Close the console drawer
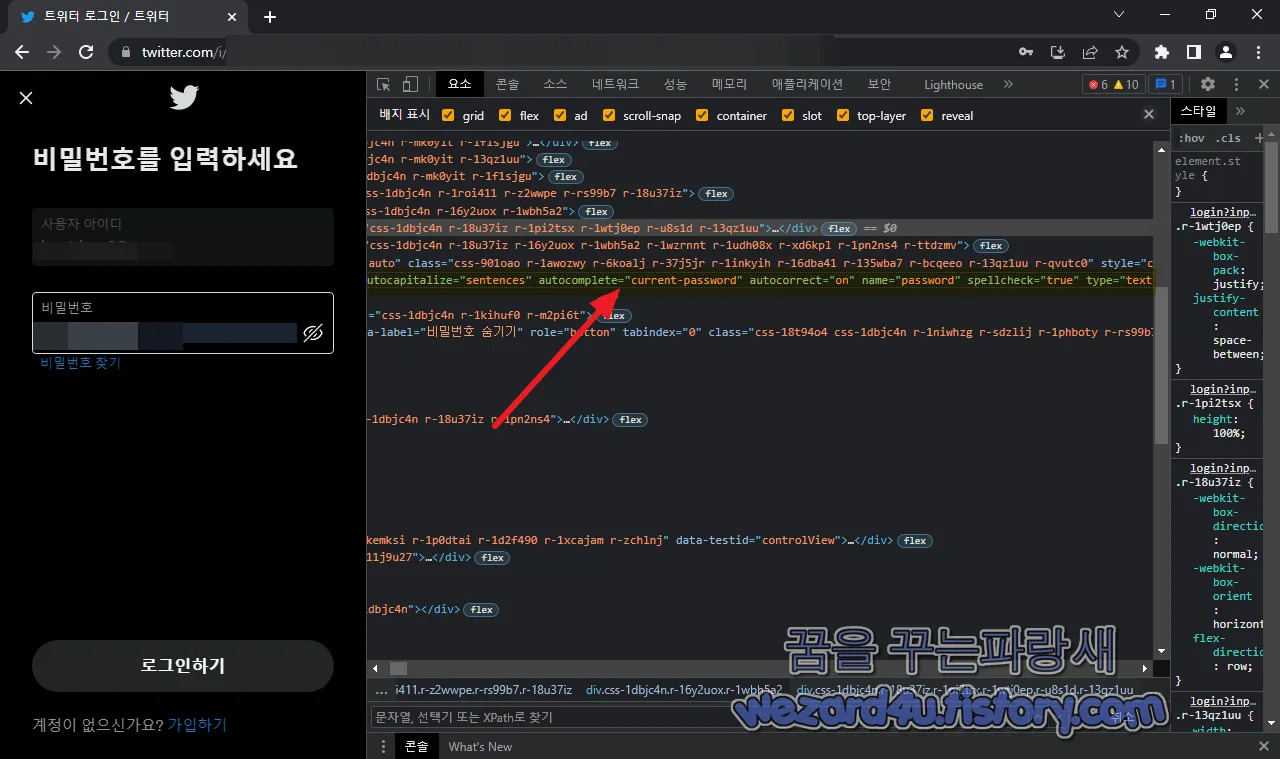 click(x=1262, y=746)
